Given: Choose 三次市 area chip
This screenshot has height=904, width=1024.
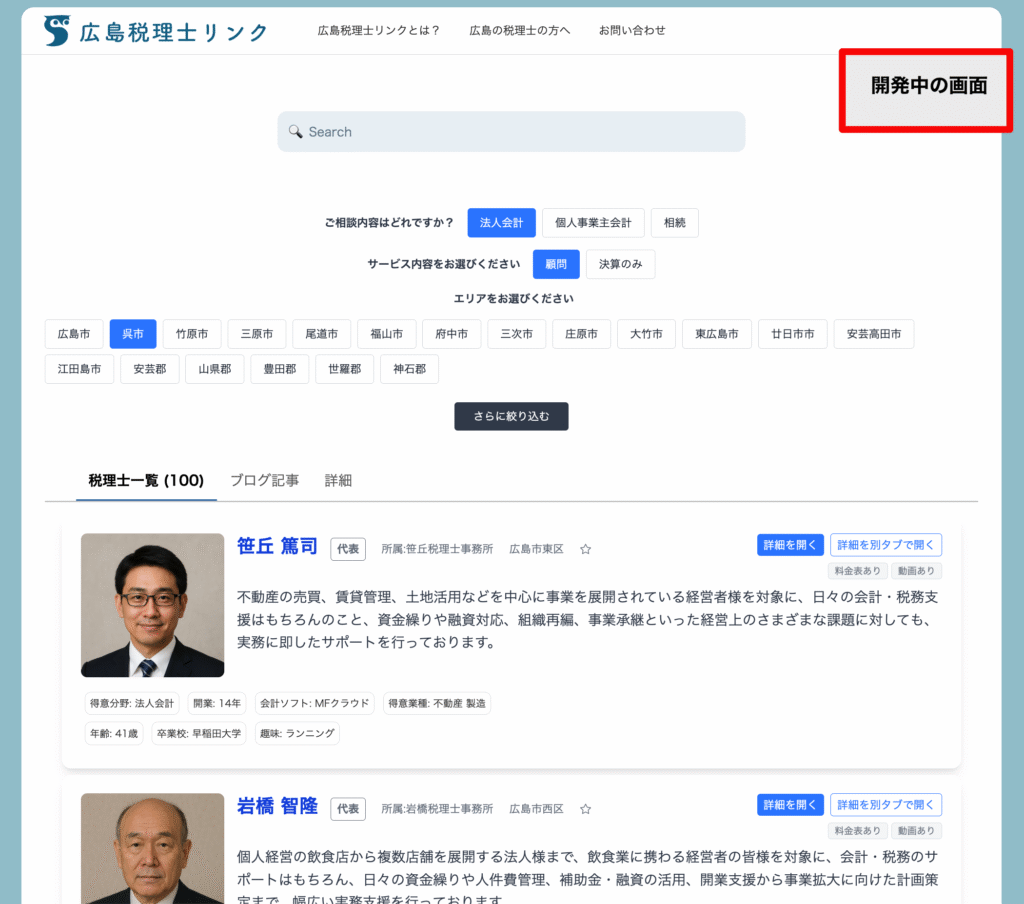Looking at the screenshot, I should pos(517,334).
